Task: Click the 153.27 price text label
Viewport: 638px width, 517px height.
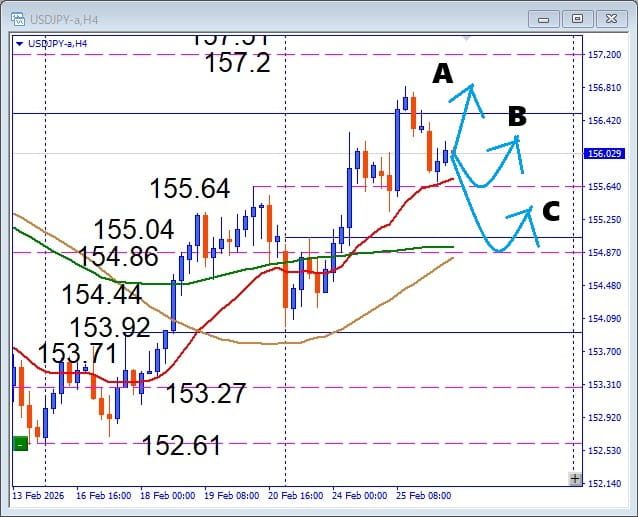Action: [x=206, y=393]
